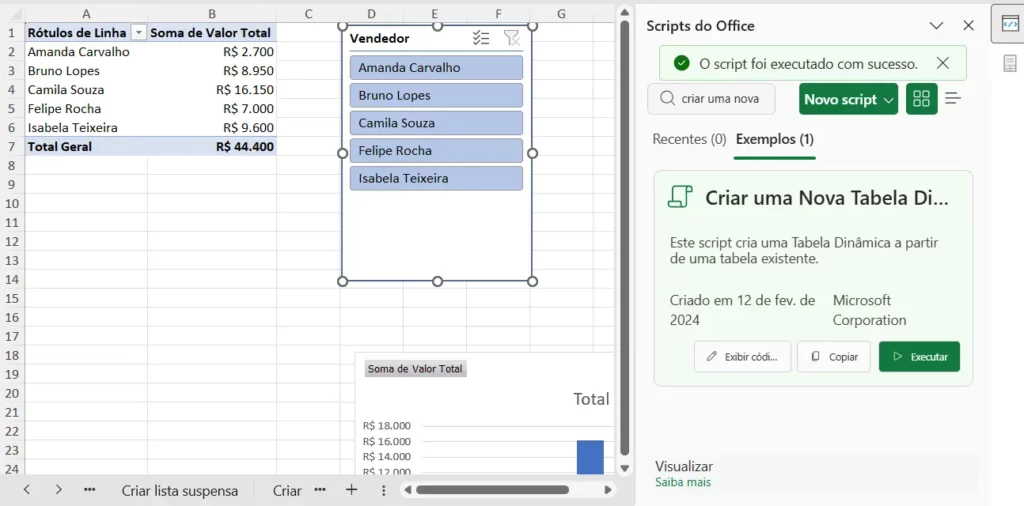Select the Soma de Valor Total header cell
Image resolution: width=1024 pixels, height=506 pixels.
pos(212,33)
